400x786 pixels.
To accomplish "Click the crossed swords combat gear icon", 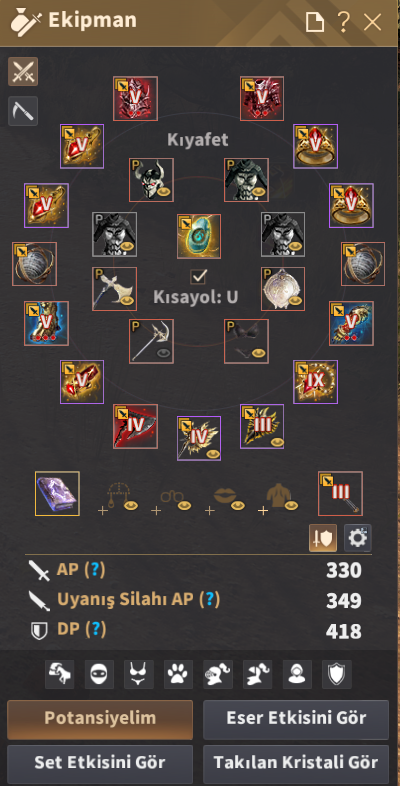I will pos(23,72).
